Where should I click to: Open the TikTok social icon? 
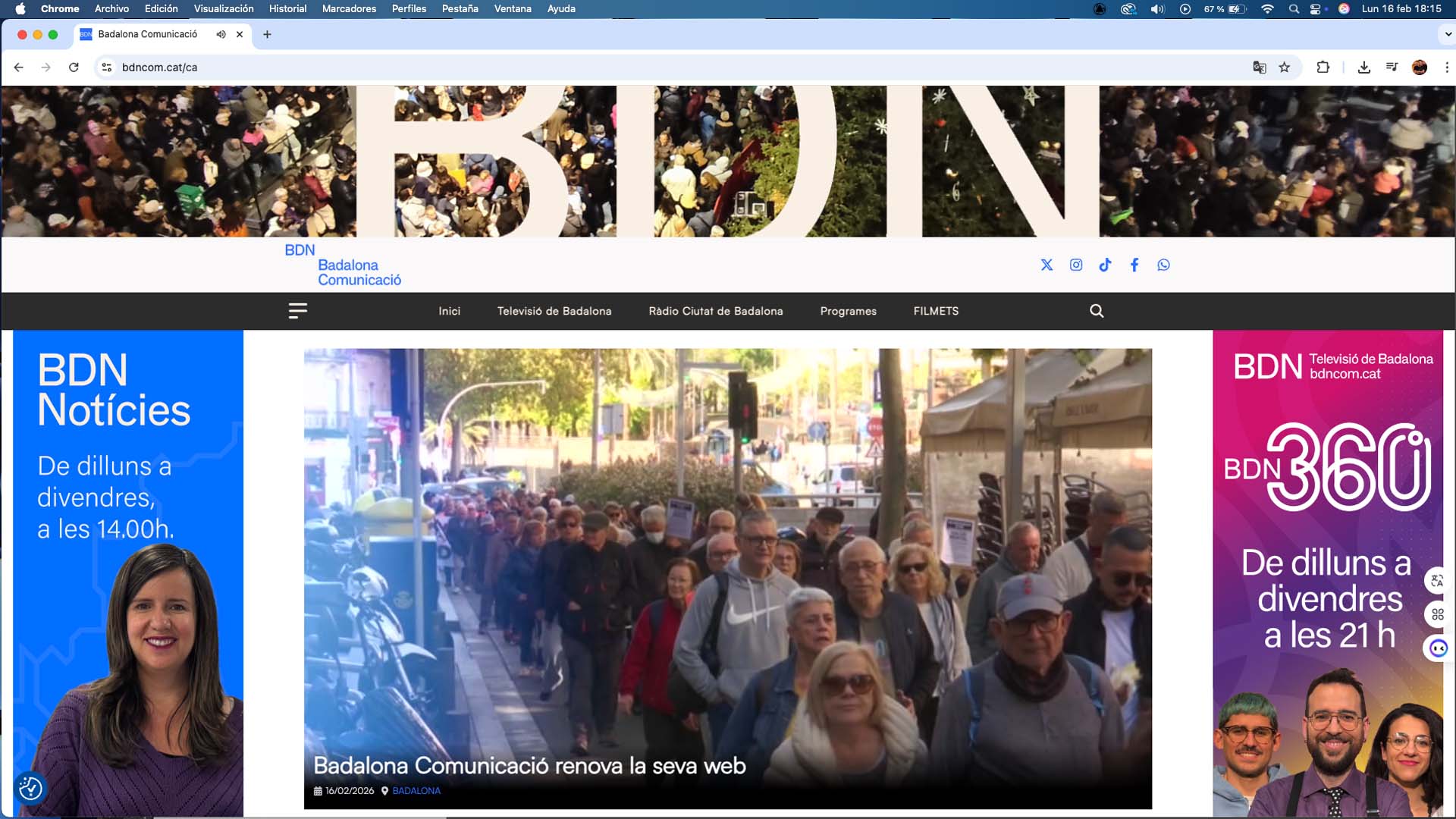coord(1105,265)
